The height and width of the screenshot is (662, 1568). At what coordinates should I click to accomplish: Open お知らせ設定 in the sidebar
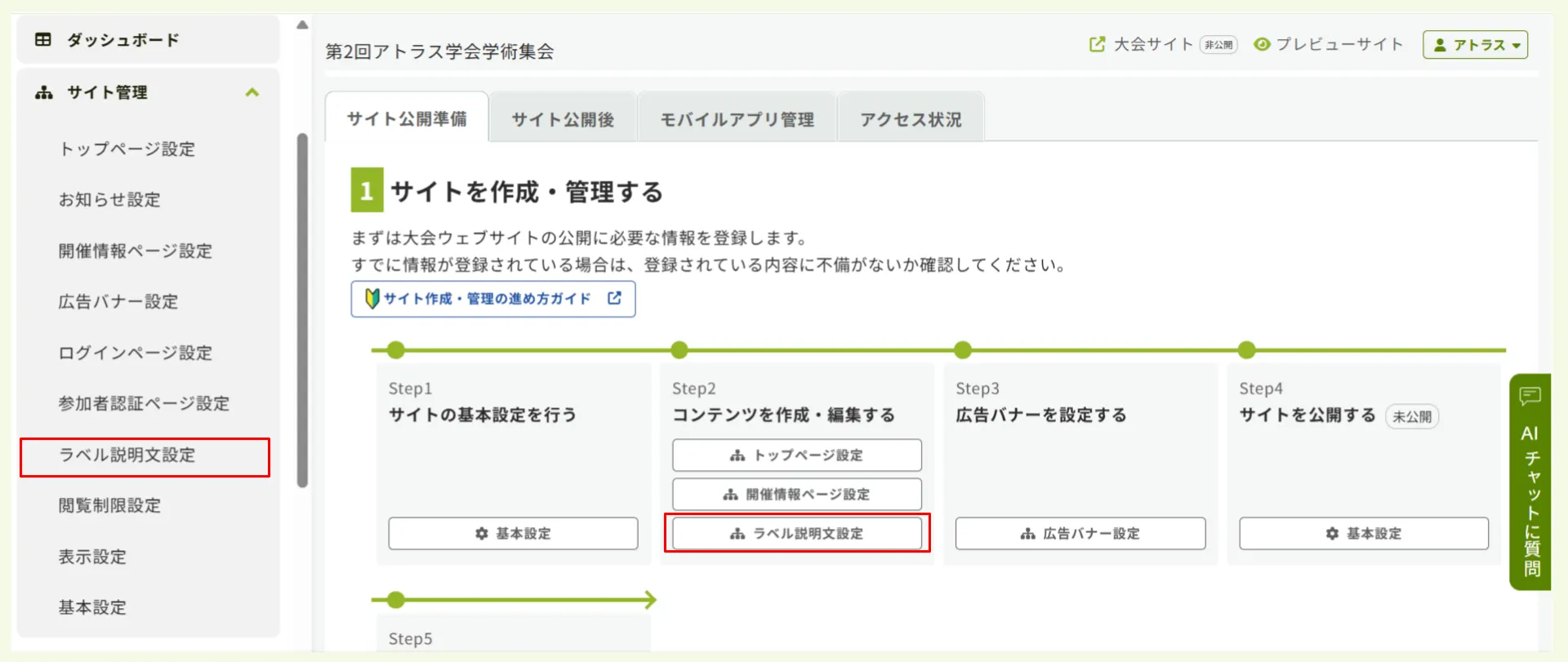tap(109, 199)
